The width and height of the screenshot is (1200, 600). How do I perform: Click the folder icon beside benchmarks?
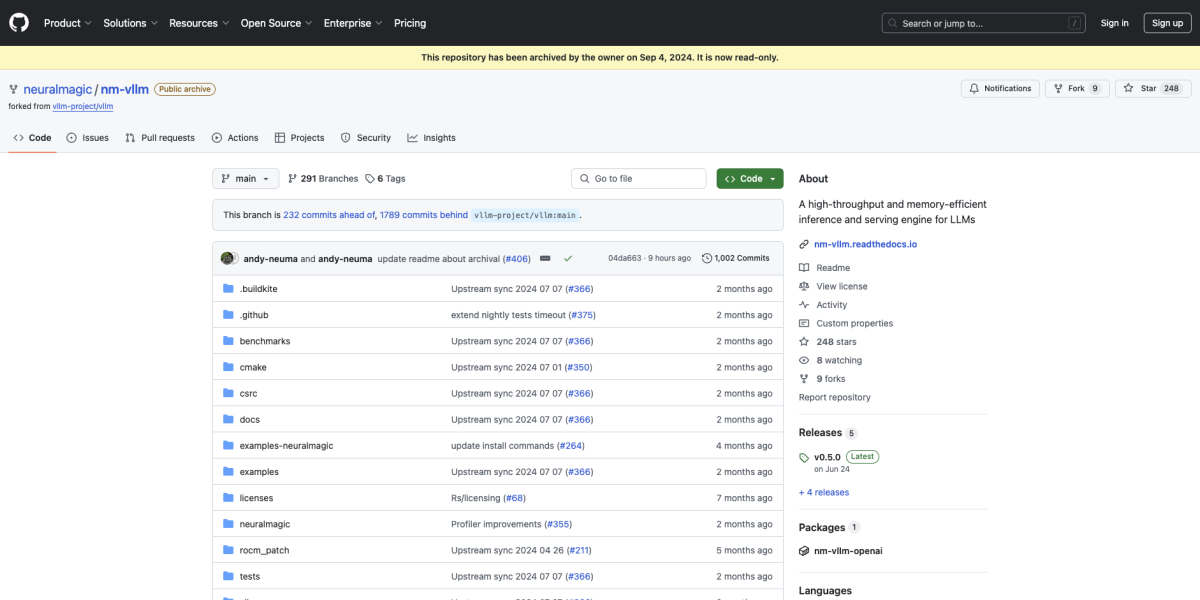228,341
